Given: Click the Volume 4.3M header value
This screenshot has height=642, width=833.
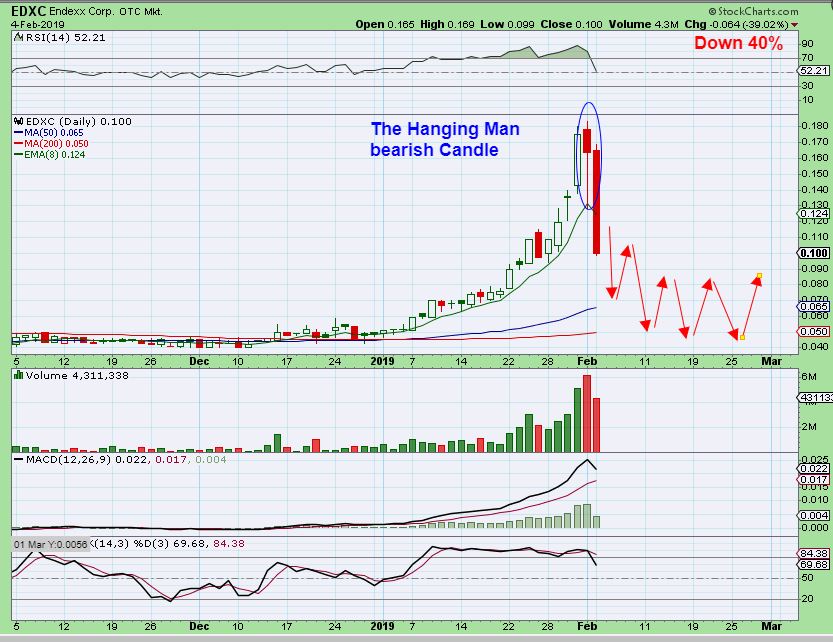Looking at the screenshot, I should click(643, 24).
